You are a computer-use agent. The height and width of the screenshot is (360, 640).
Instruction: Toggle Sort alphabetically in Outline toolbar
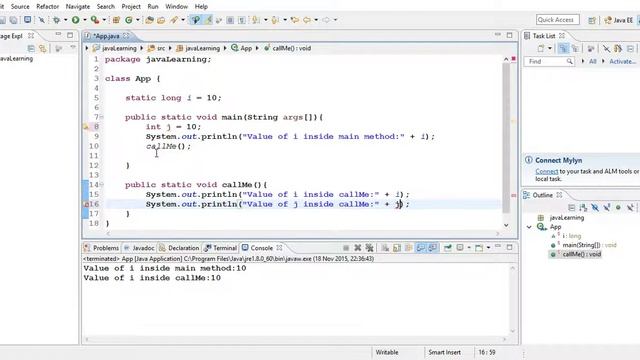click(x=583, y=208)
